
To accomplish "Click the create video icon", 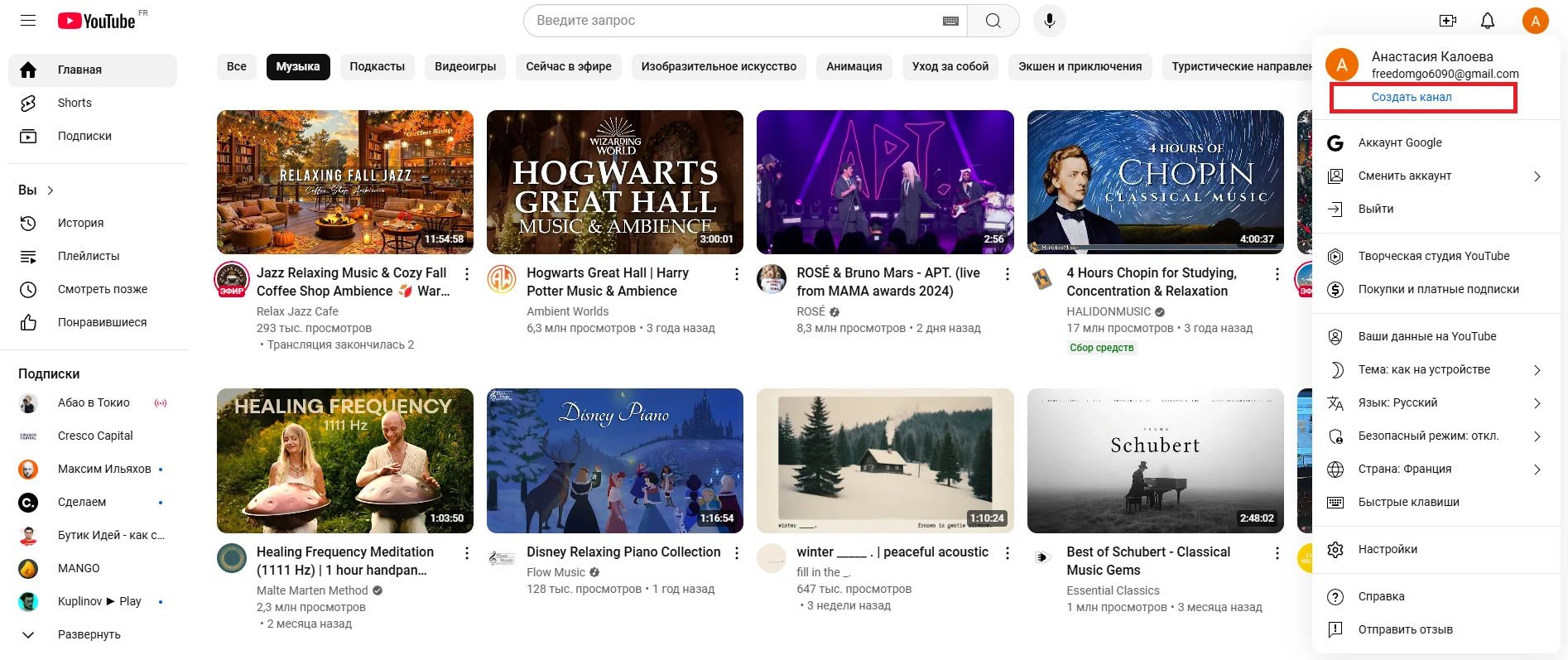I will tap(1447, 21).
